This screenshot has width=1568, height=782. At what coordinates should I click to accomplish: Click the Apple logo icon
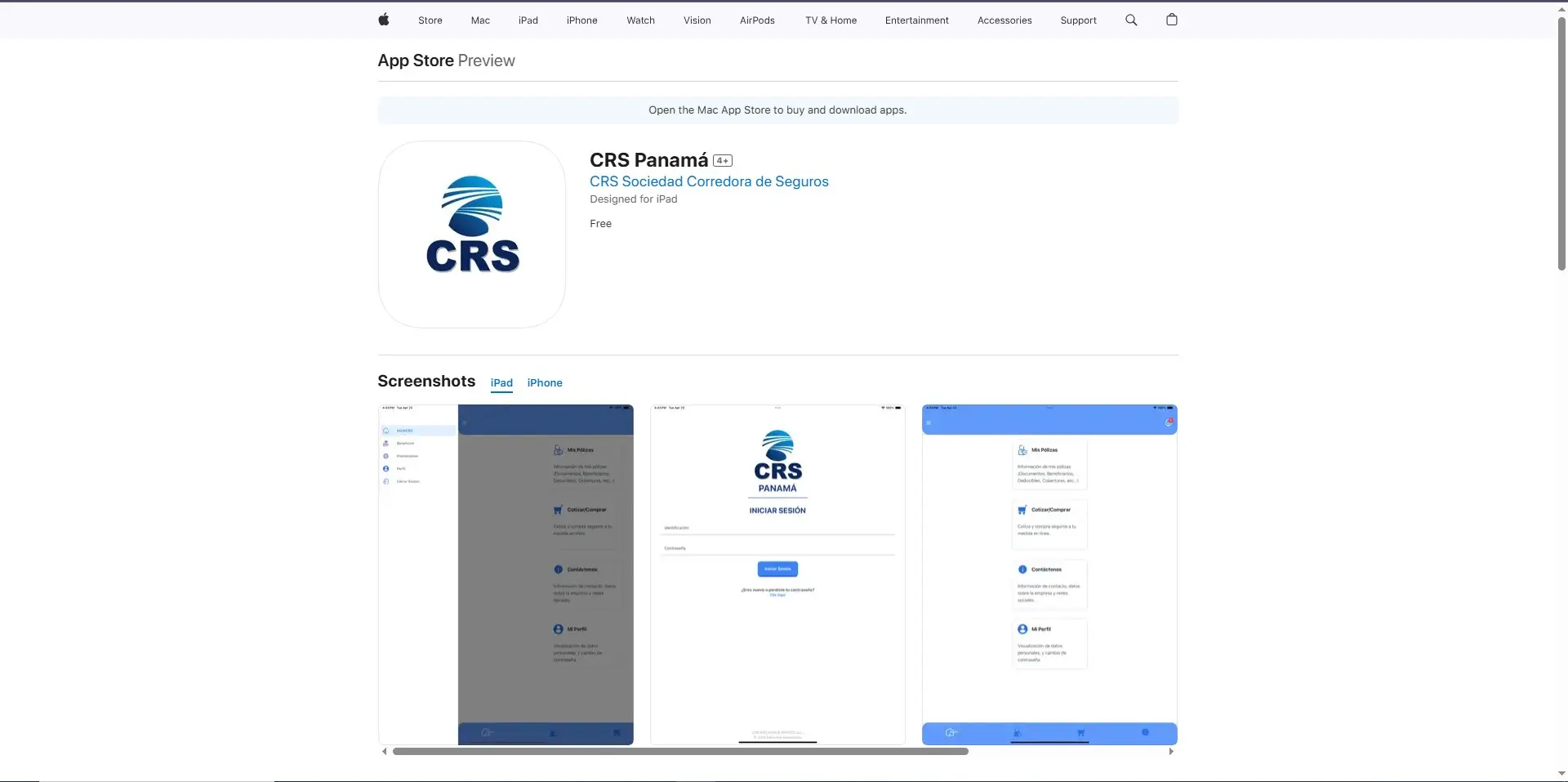point(384,20)
